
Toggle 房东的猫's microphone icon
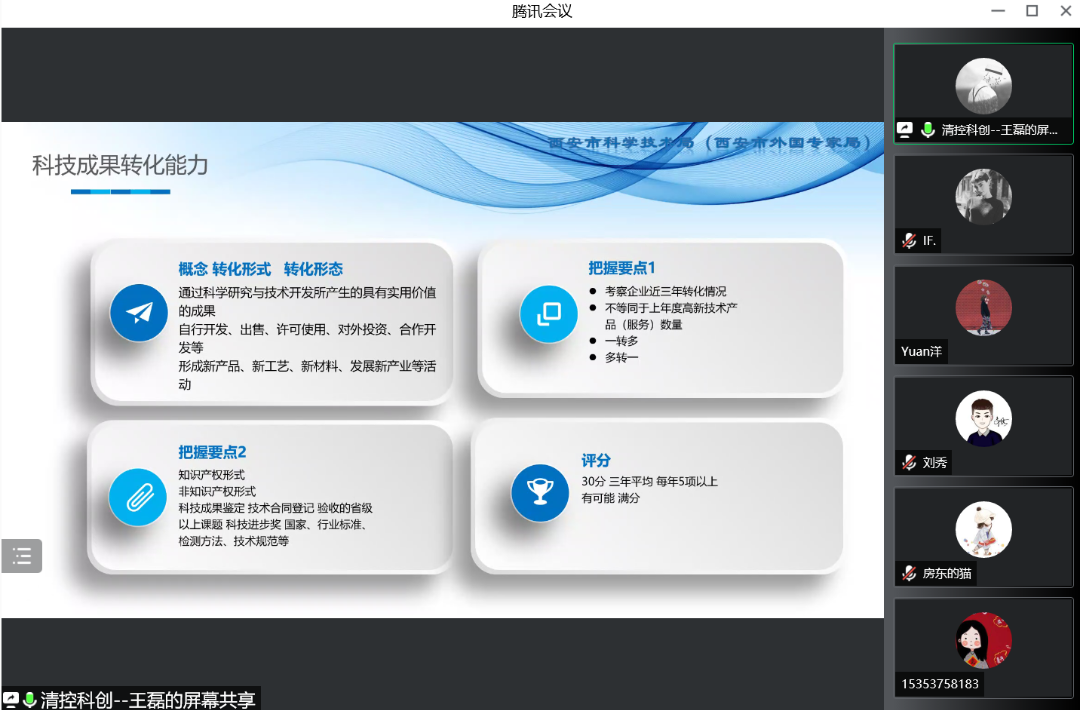pos(907,574)
